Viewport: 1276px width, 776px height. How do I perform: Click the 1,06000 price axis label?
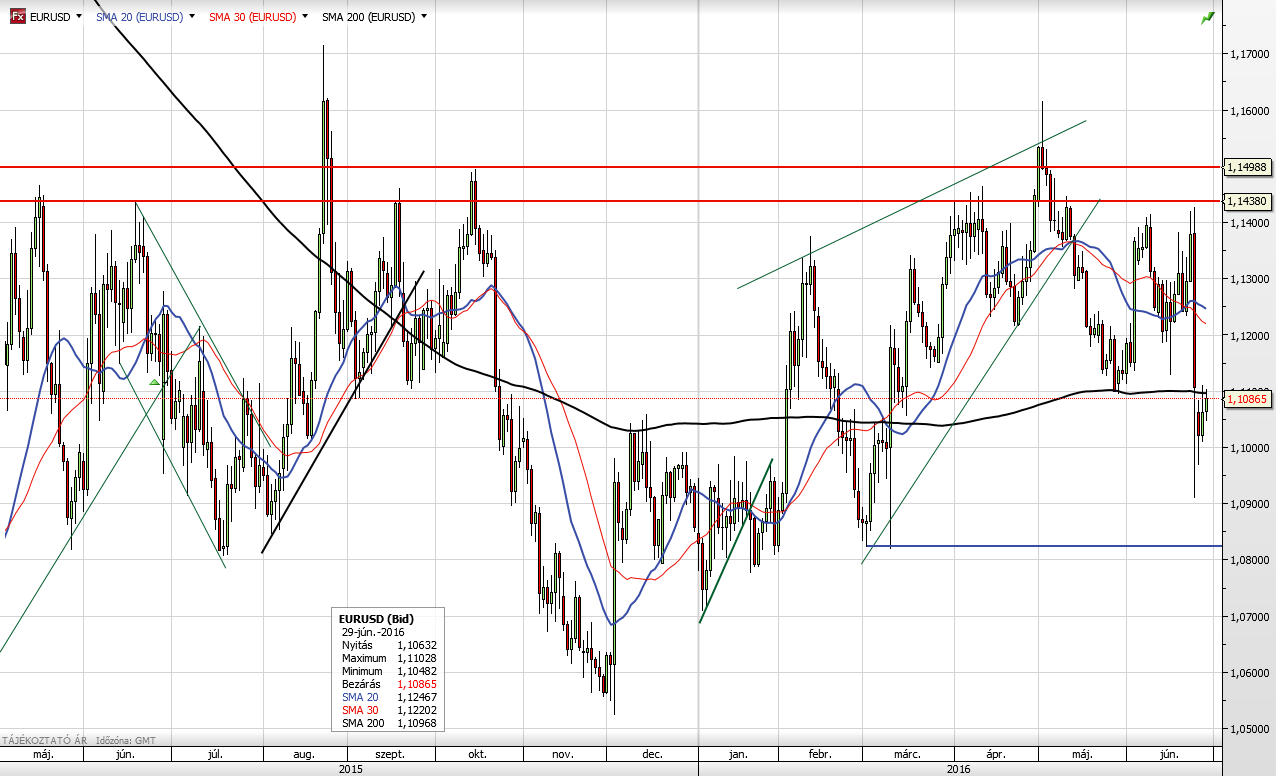[x=1252, y=673]
